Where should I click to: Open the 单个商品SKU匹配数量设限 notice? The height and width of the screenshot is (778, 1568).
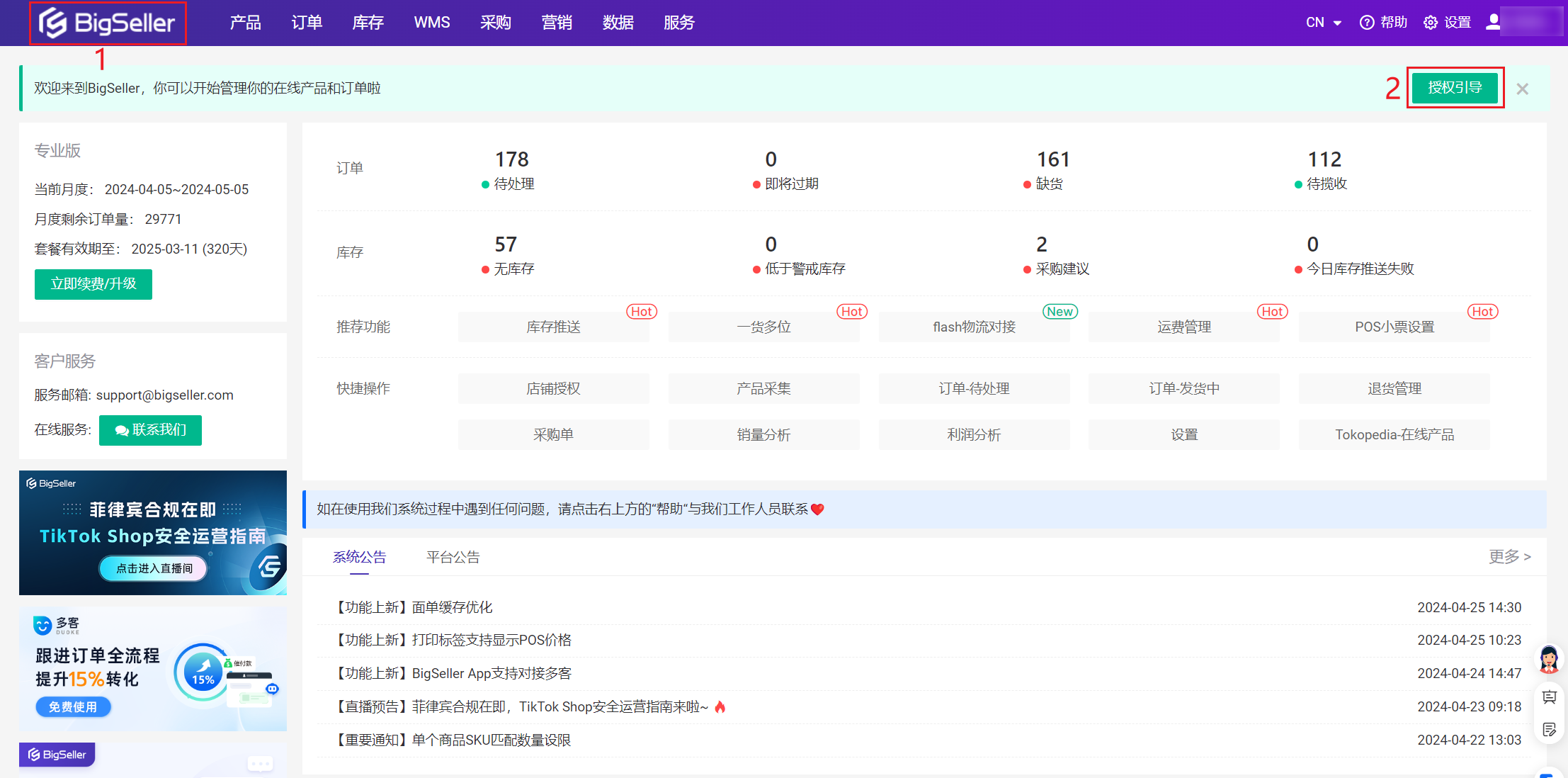pyautogui.click(x=453, y=740)
